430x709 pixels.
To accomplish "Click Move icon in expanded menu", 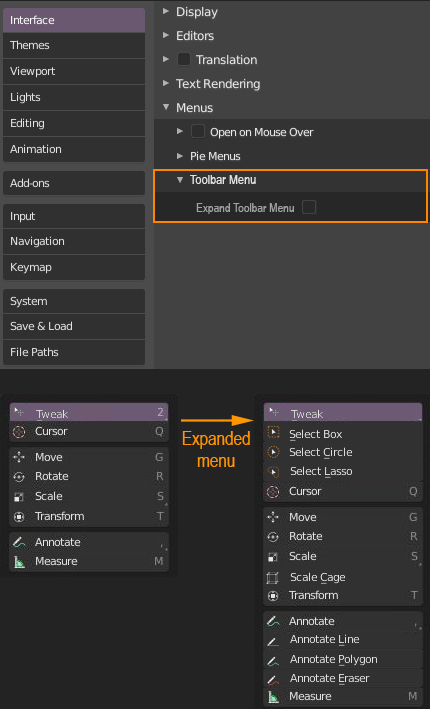I will (273, 517).
